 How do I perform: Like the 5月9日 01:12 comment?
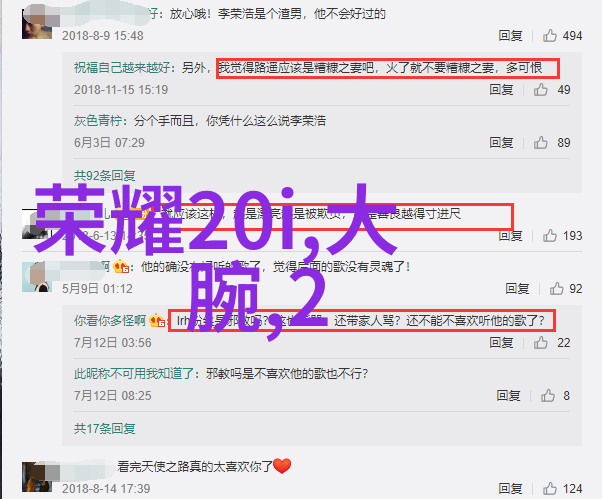pos(556,289)
